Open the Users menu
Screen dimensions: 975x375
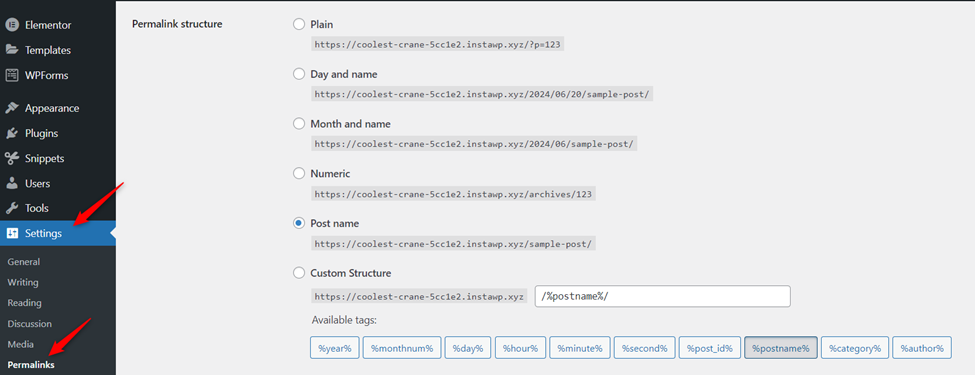pyautogui.click(x=58, y=183)
